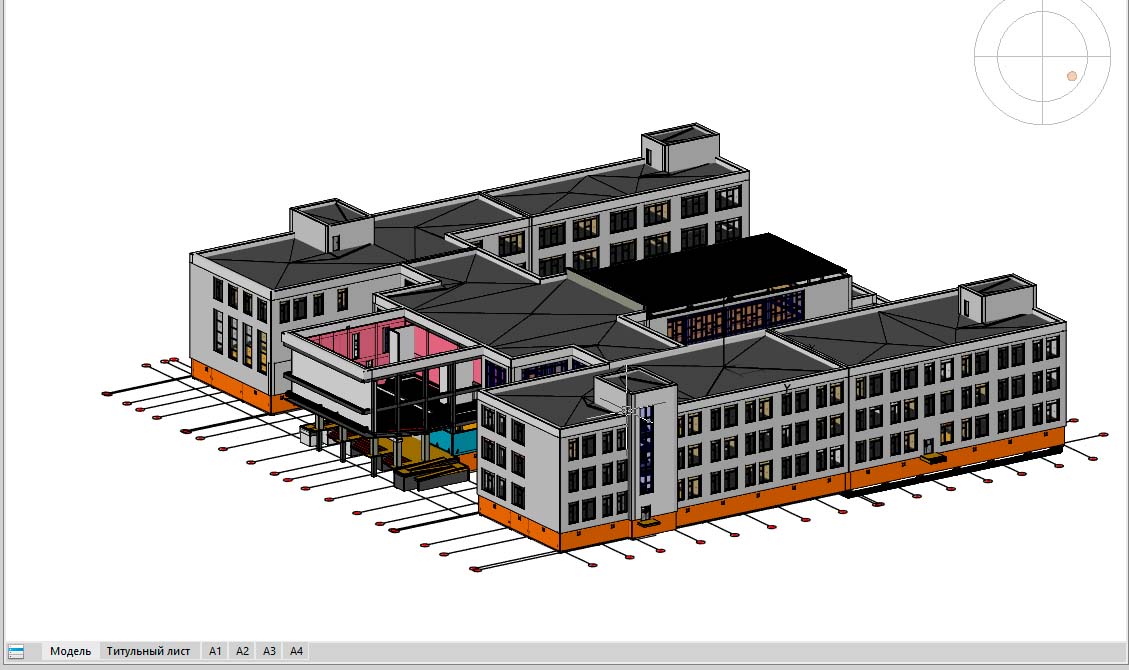Click the entrance steps below the glazed lobby
The height and width of the screenshot is (670, 1129).
tap(432, 470)
